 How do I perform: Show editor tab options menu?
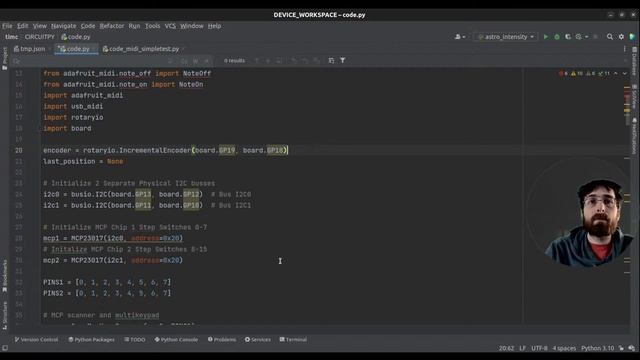(624, 49)
